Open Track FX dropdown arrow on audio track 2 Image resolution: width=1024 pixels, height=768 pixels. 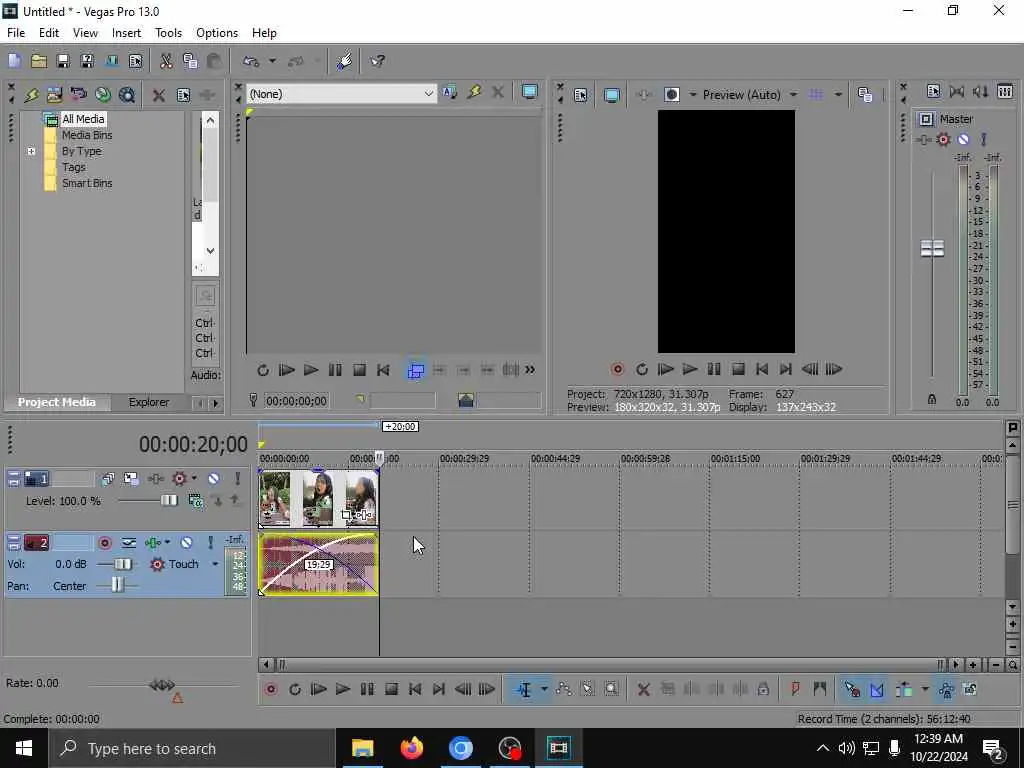point(167,543)
